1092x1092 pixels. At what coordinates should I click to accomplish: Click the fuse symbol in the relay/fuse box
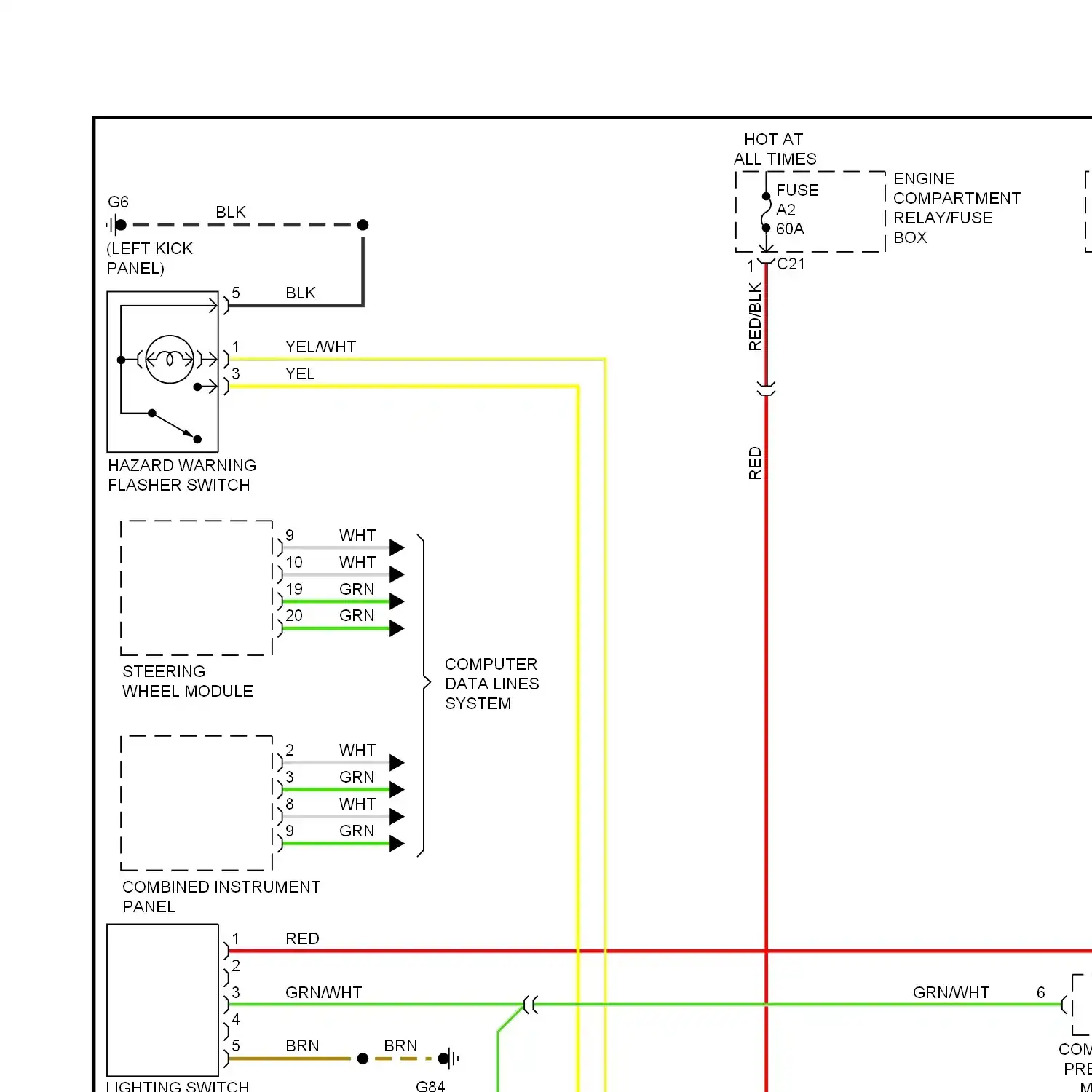[x=766, y=212]
